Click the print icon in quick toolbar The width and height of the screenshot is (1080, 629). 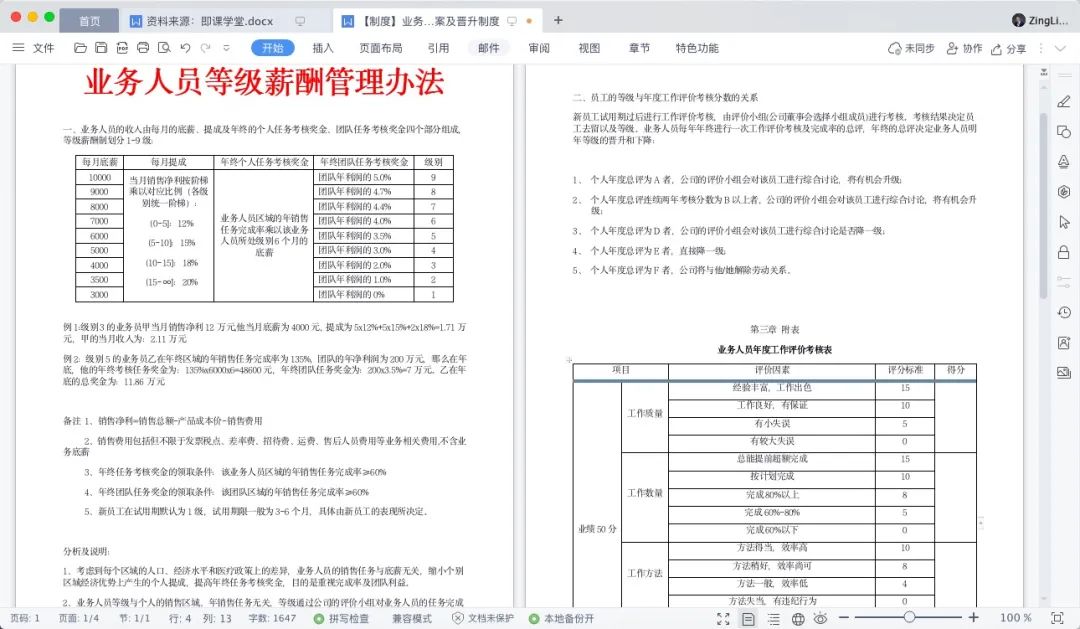point(143,48)
